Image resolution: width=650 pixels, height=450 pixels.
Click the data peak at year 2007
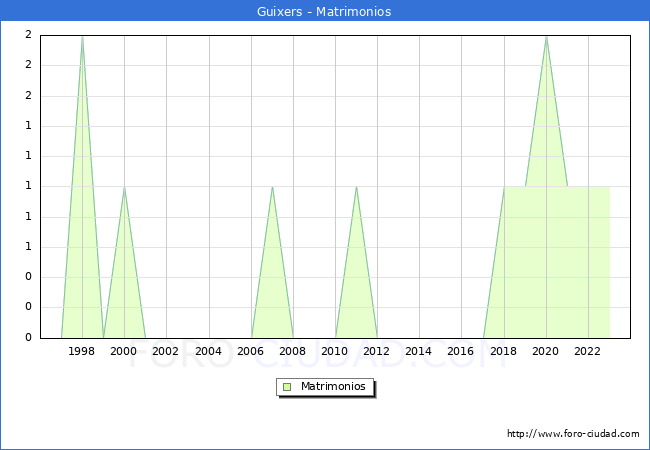(272, 187)
